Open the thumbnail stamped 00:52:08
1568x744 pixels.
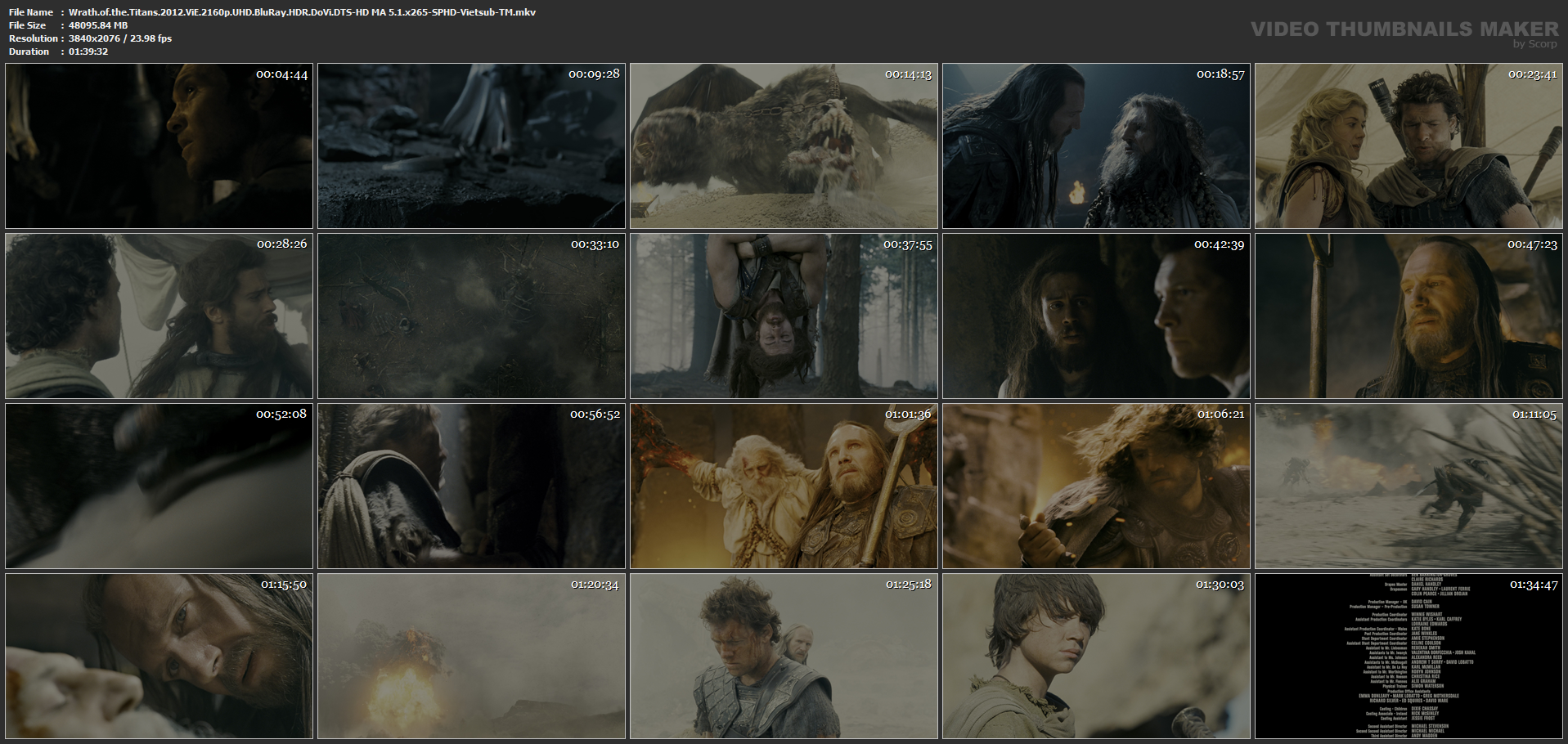click(159, 486)
